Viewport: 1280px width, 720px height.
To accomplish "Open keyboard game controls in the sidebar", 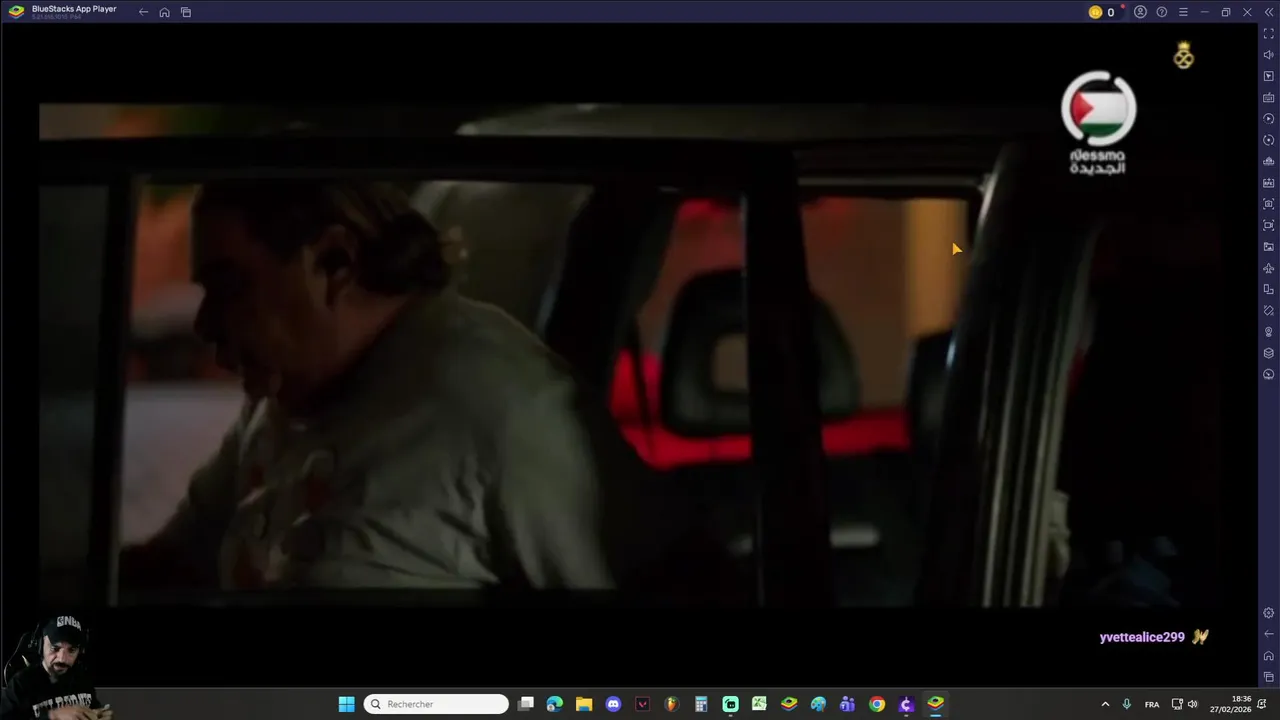I will point(1269,98).
